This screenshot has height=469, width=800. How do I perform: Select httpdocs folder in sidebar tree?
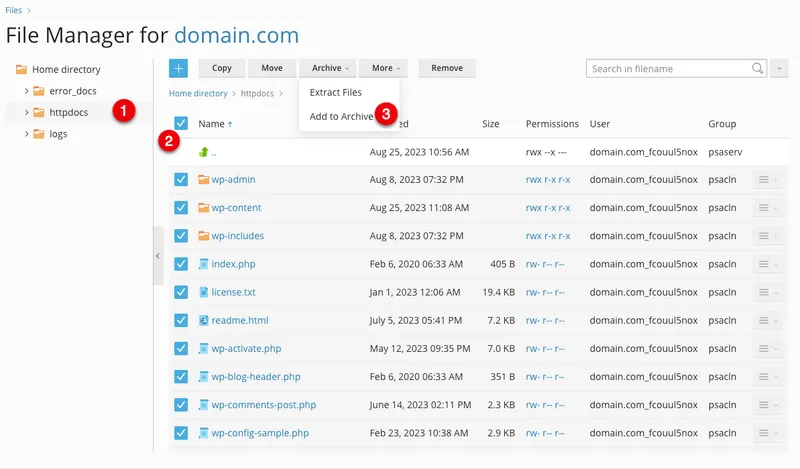[68, 112]
